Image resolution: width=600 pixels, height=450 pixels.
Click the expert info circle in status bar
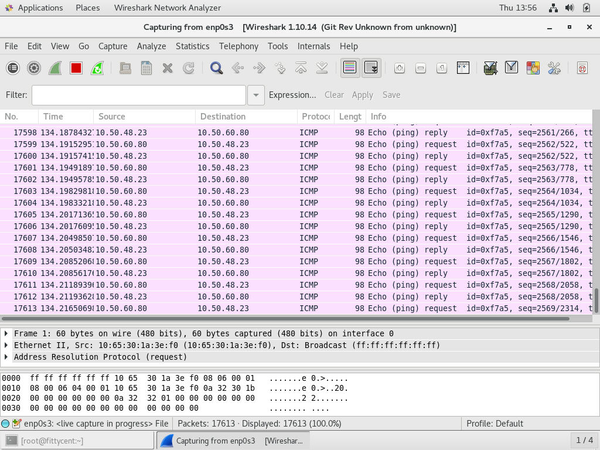pyautogui.click(x=5, y=424)
